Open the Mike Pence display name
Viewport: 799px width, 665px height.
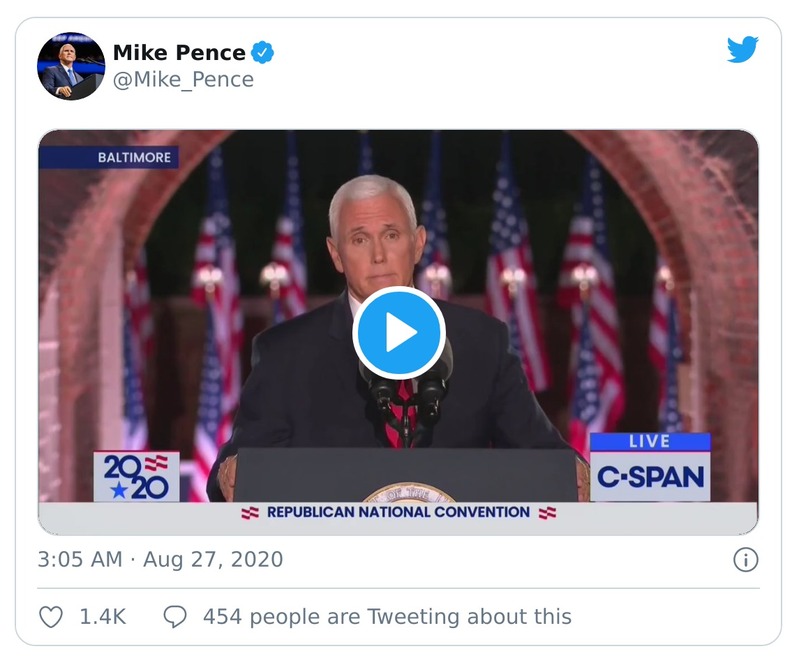point(179,52)
